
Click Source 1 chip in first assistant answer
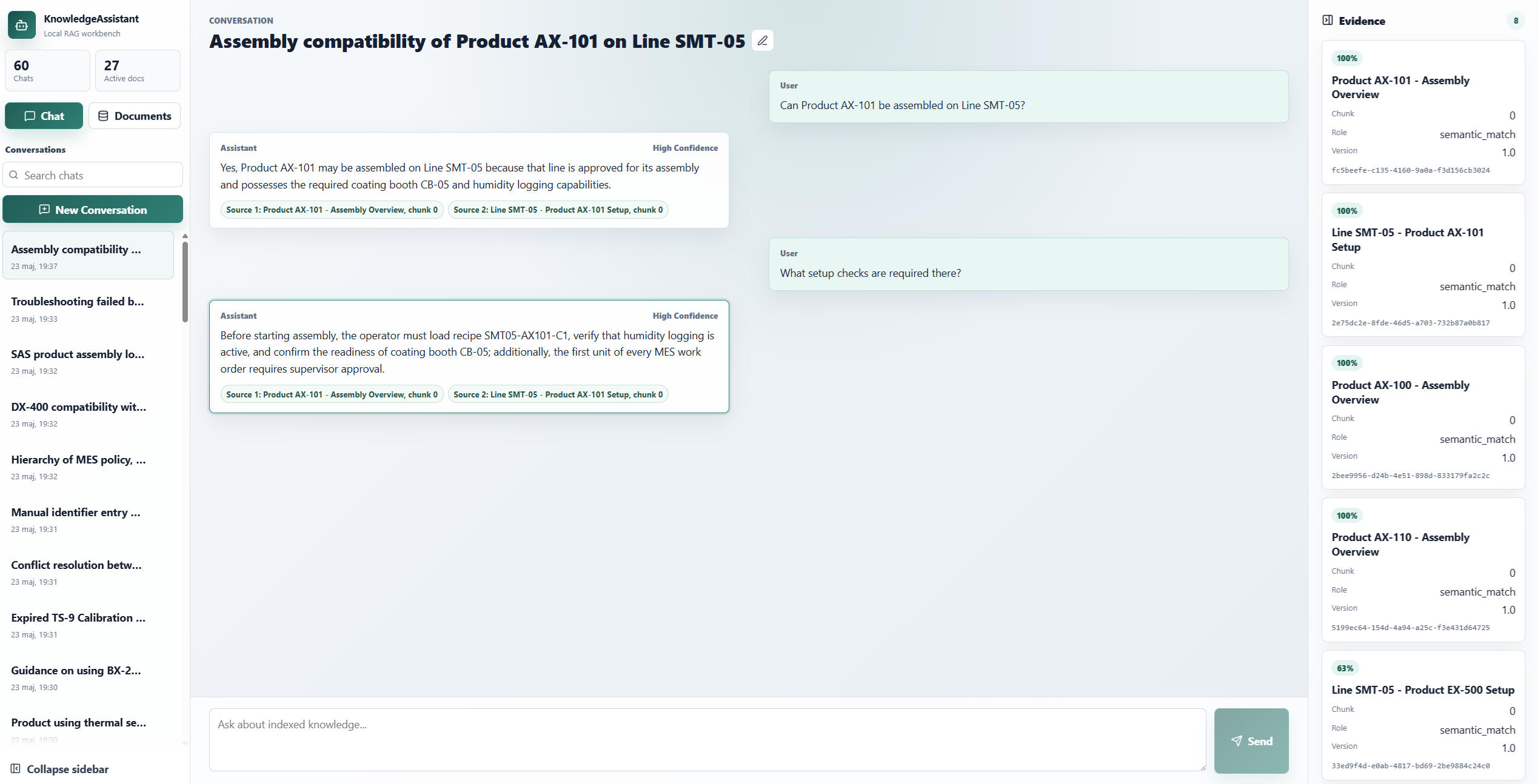point(332,210)
